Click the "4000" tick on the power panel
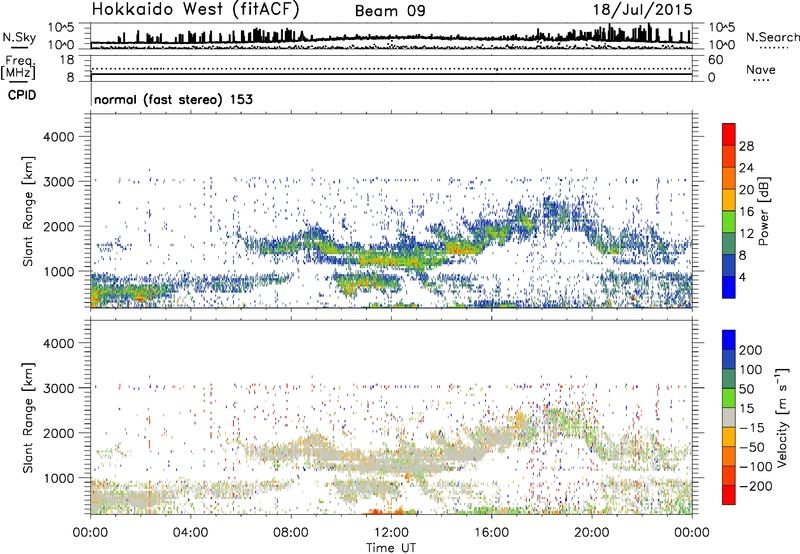The image size is (800, 554). coord(58,137)
